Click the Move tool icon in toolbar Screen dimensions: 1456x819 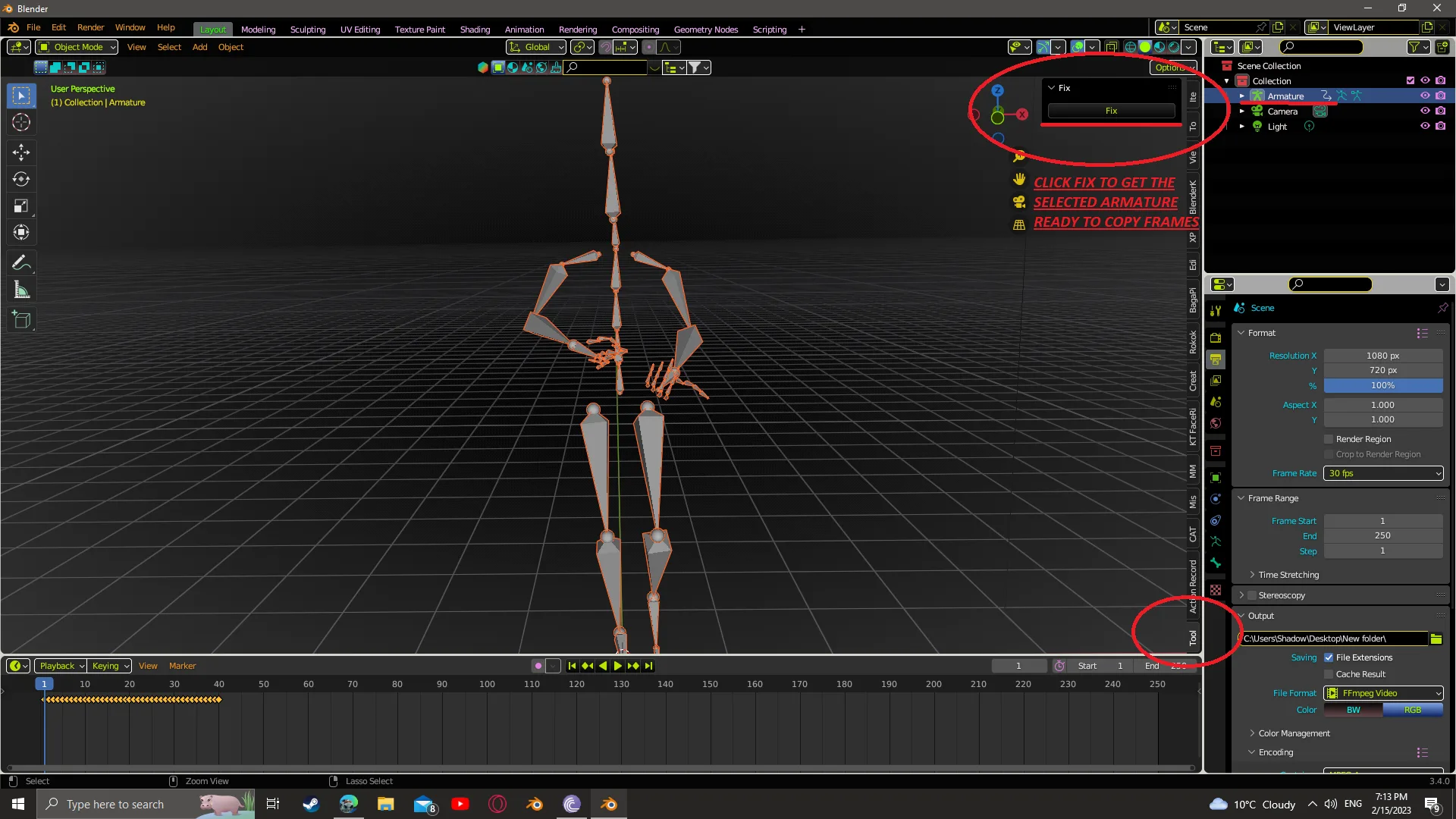22,152
